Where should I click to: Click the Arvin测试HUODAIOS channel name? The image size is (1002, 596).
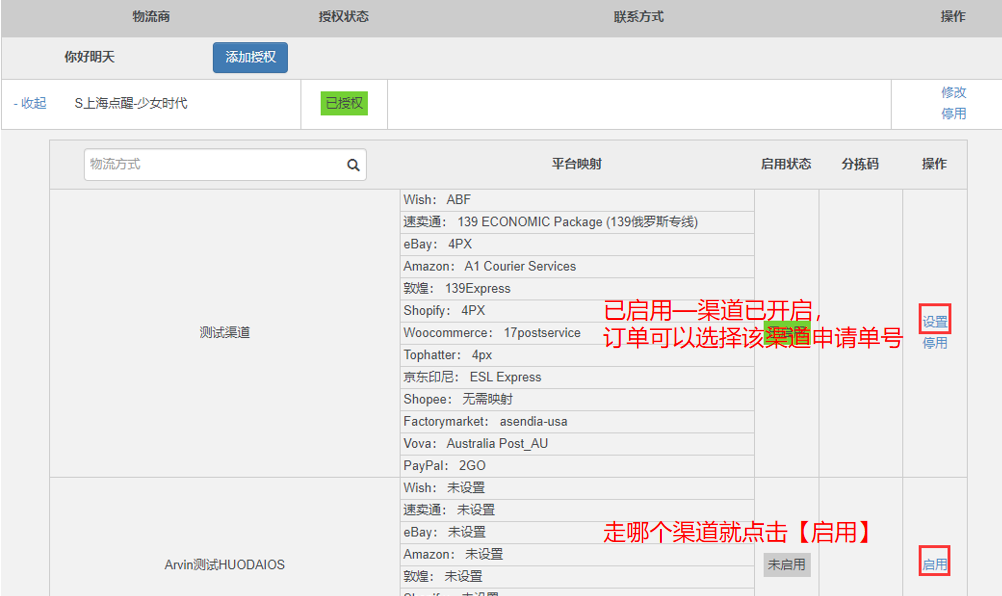(224, 565)
